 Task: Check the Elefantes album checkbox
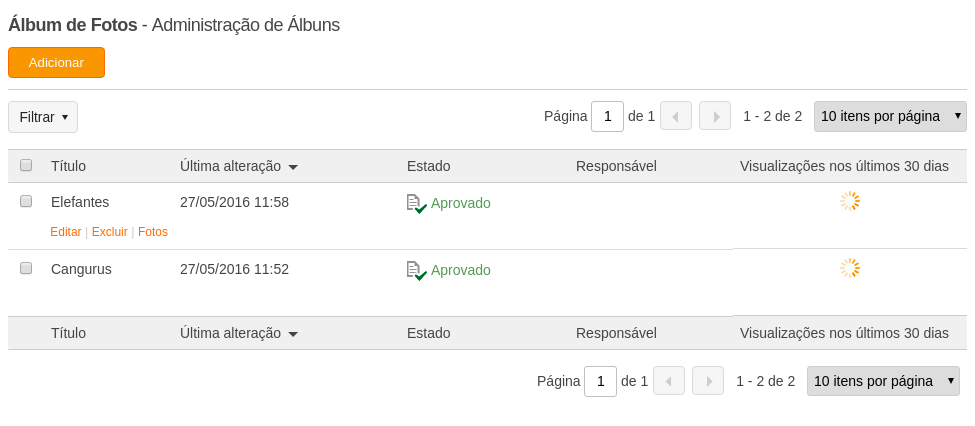(26, 201)
